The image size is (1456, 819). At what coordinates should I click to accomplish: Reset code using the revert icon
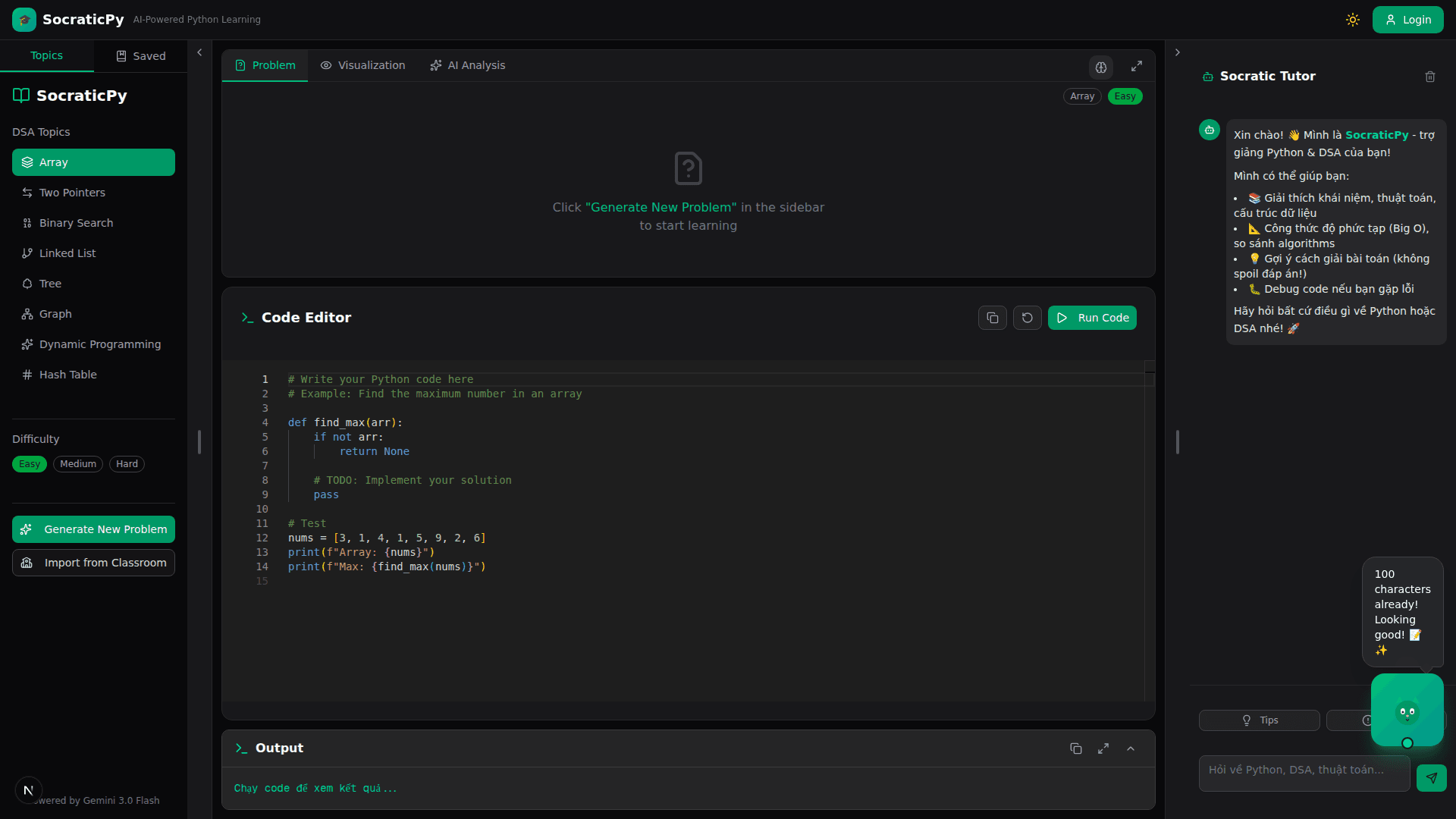[x=1027, y=317]
